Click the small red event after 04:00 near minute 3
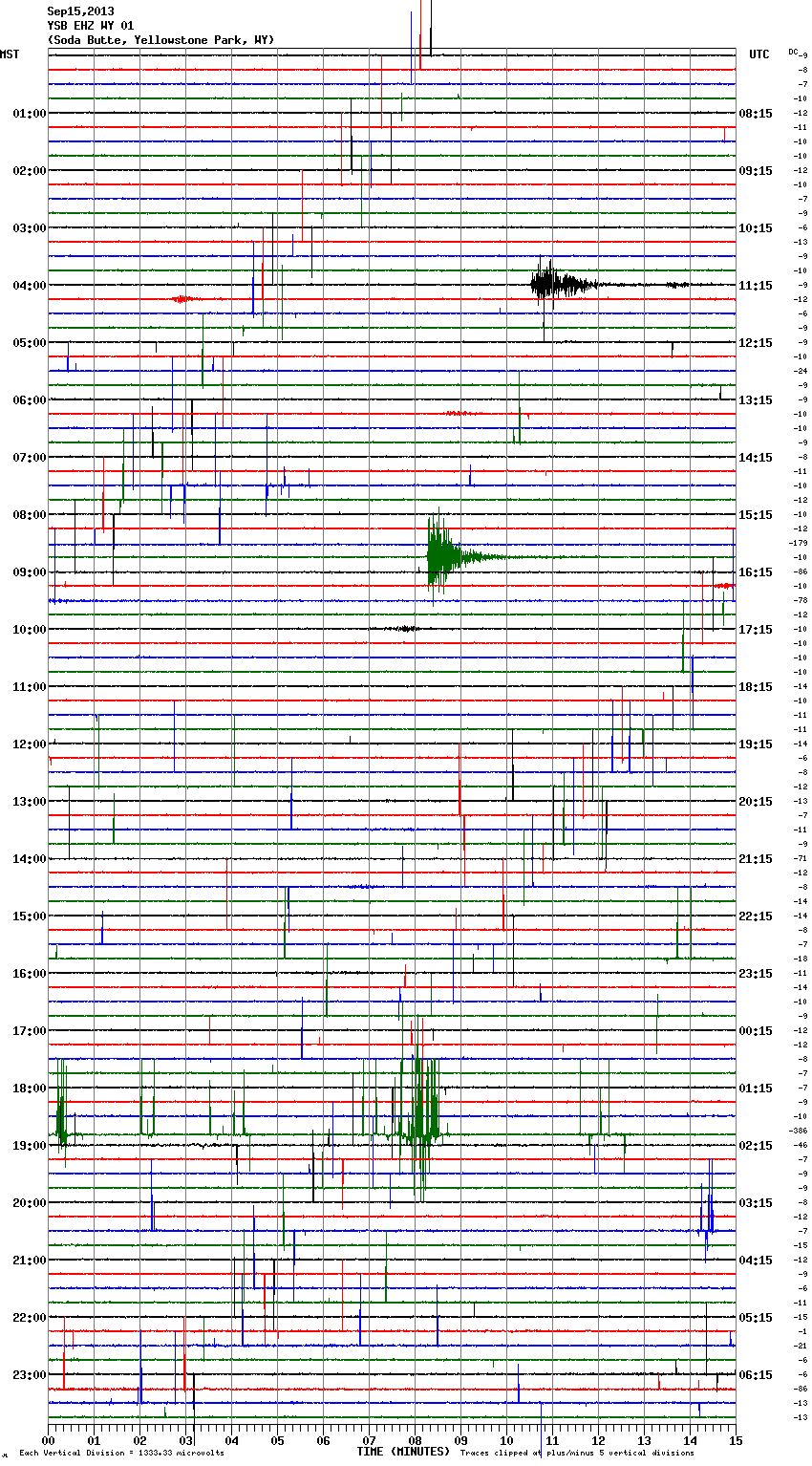 [x=182, y=299]
